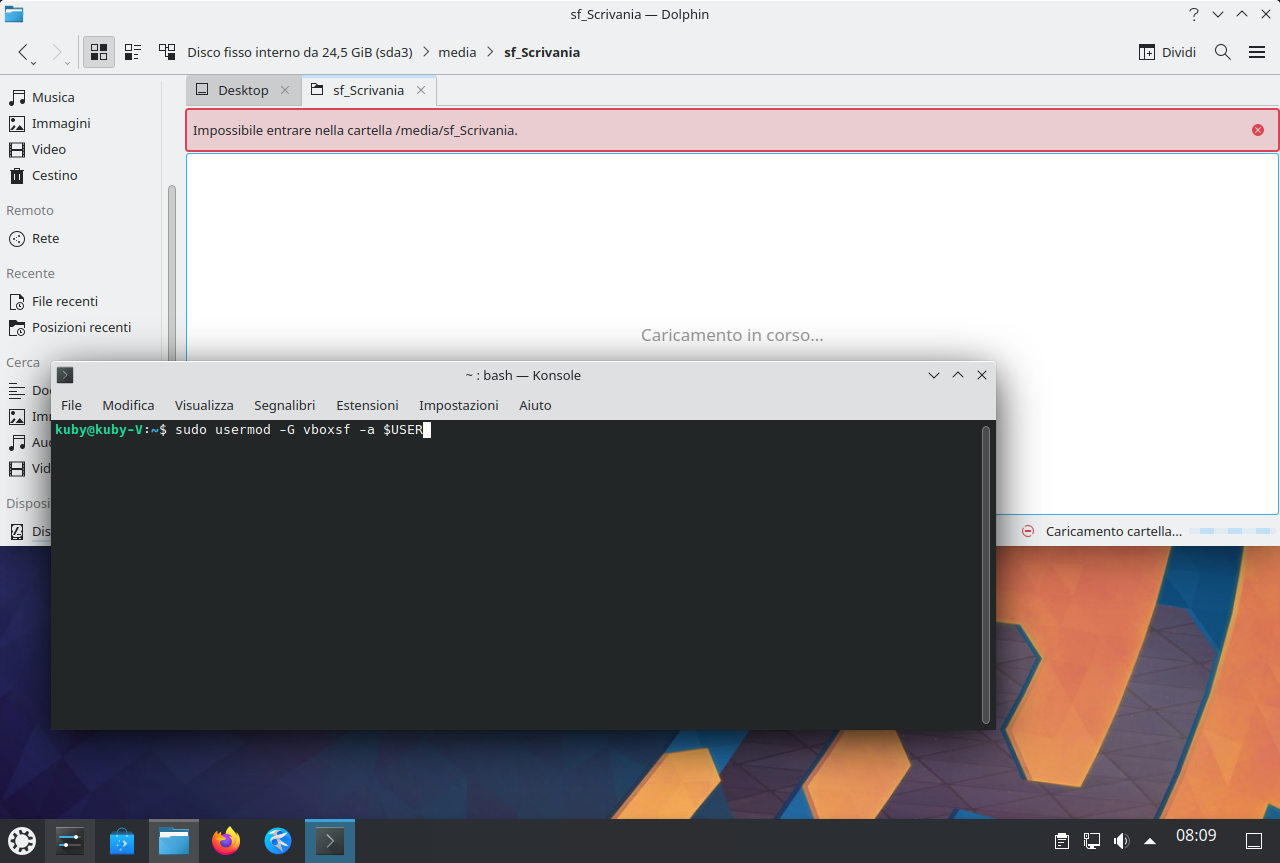Select 'media' in the breadcrumb path
Image resolution: width=1280 pixels, height=863 pixels.
[x=457, y=52]
